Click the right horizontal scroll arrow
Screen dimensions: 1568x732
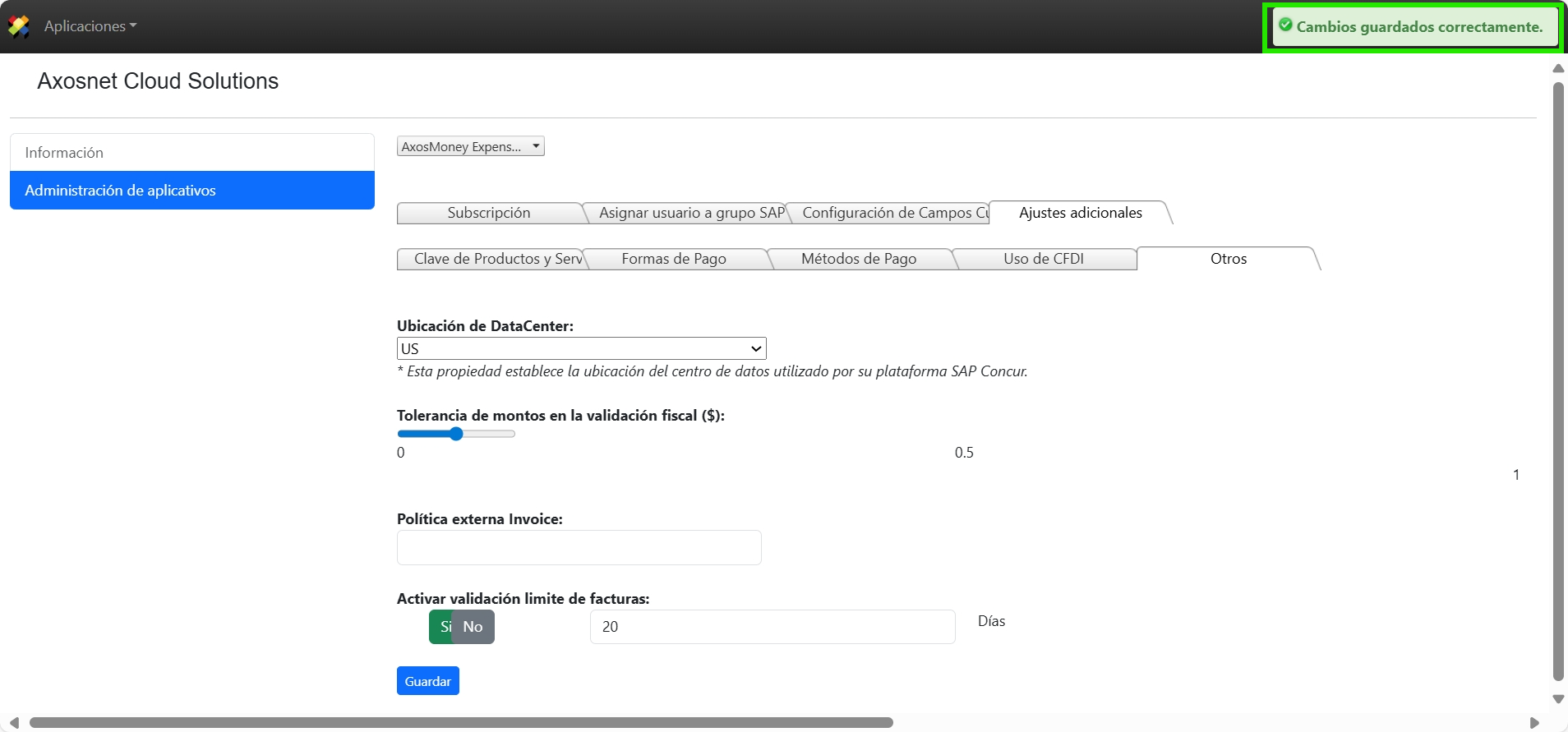[1533, 723]
